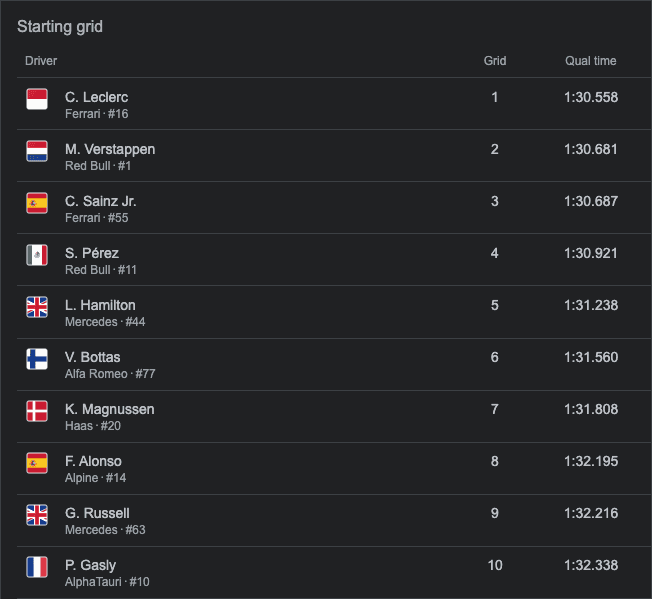Click the UK flag beside L. Hamilton
Image resolution: width=652 pixels, height=599 pixels.
[x=37, y=307]
